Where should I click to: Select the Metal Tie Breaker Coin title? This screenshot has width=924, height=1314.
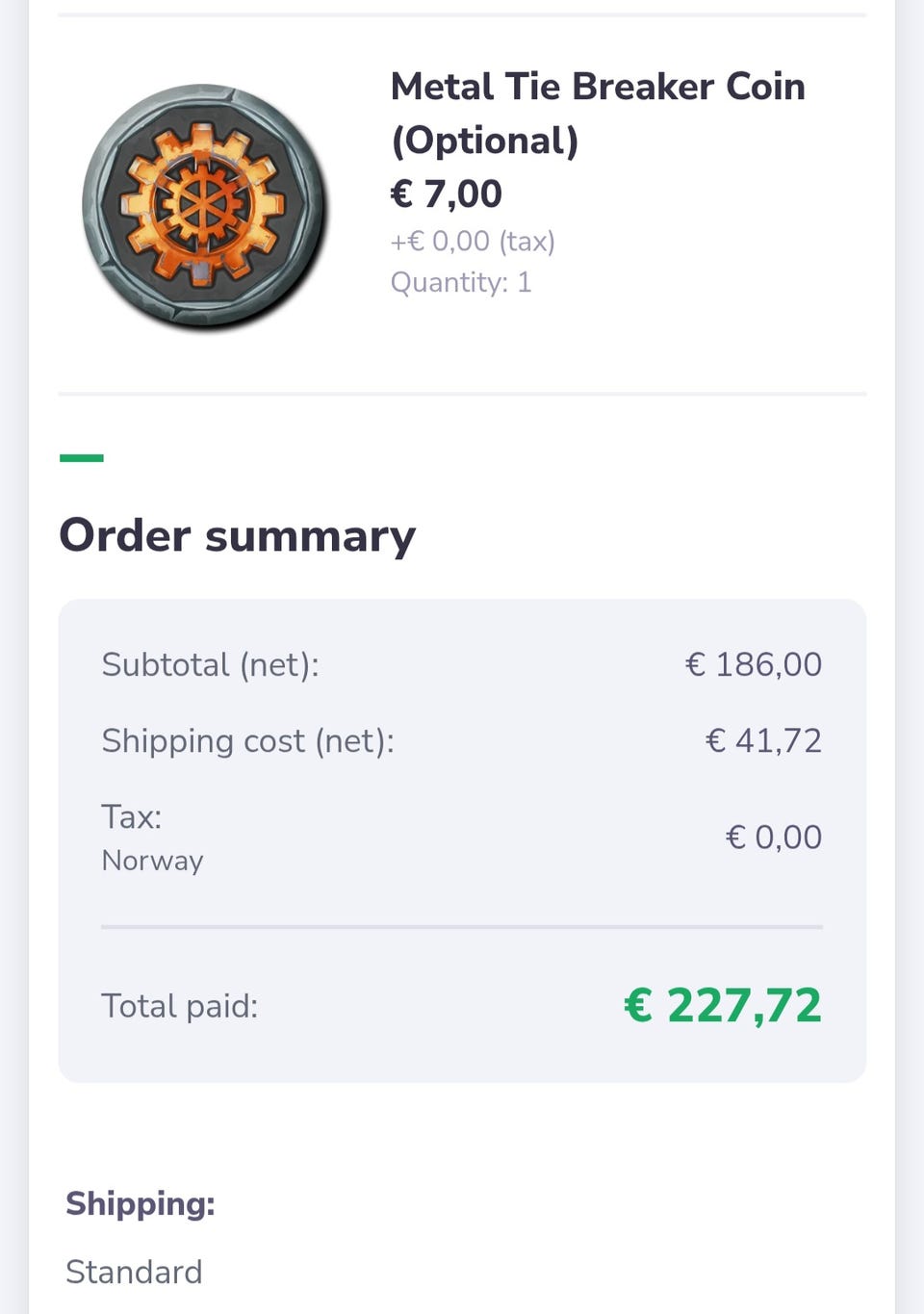point(598,113)
